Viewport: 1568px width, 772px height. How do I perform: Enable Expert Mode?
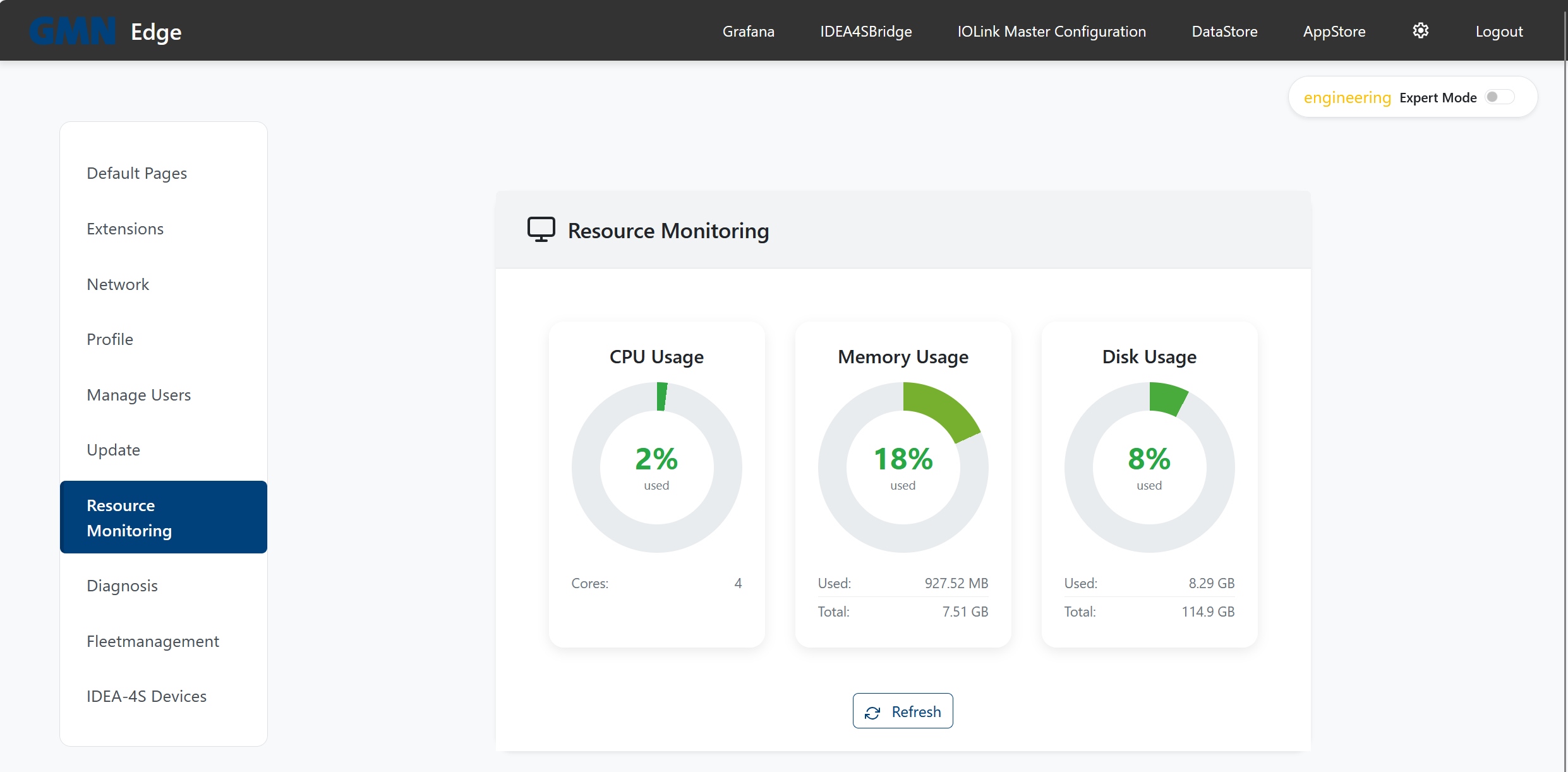coord(1499,97)
